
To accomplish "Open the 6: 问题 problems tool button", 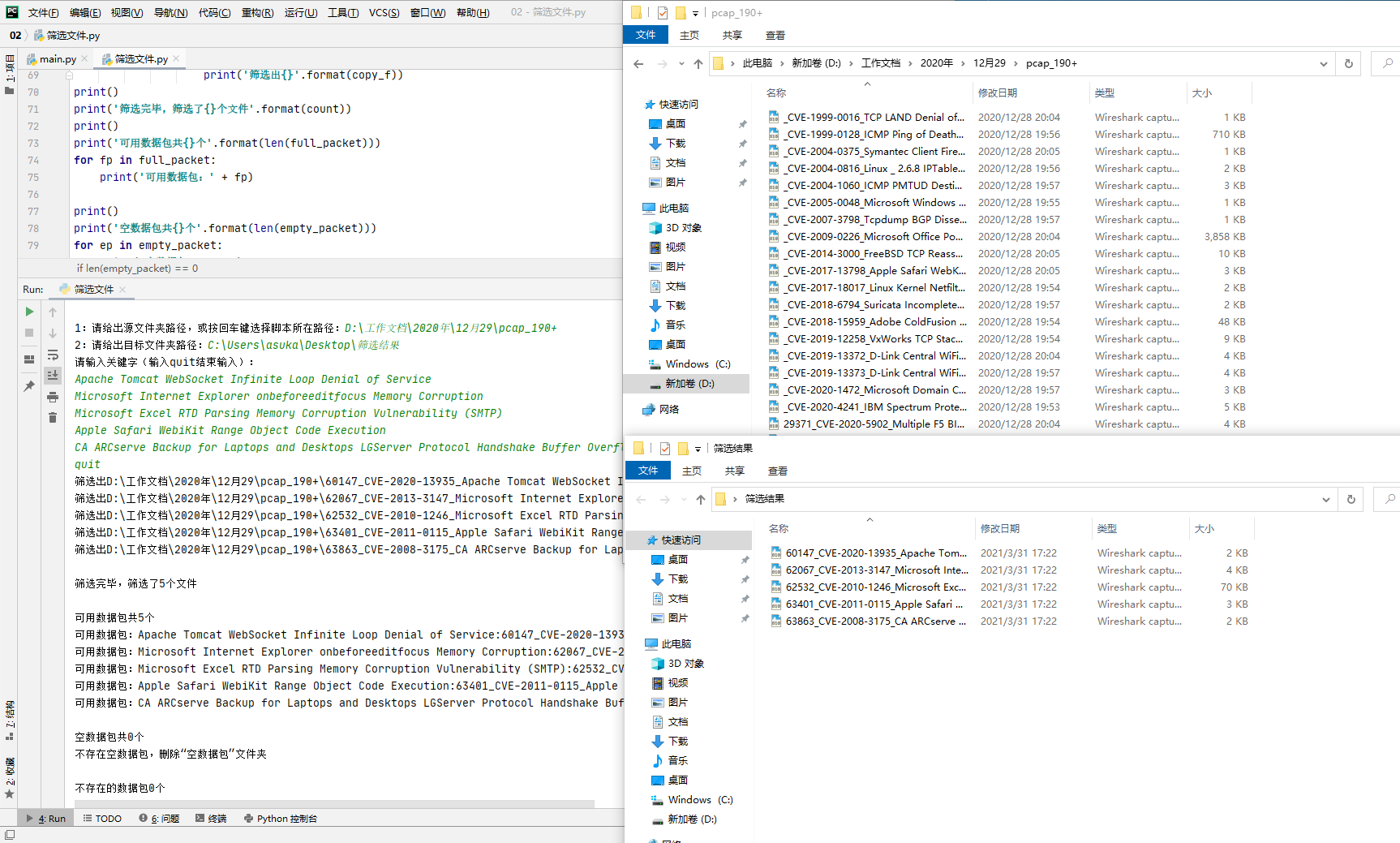I will [x=159, y=819].
